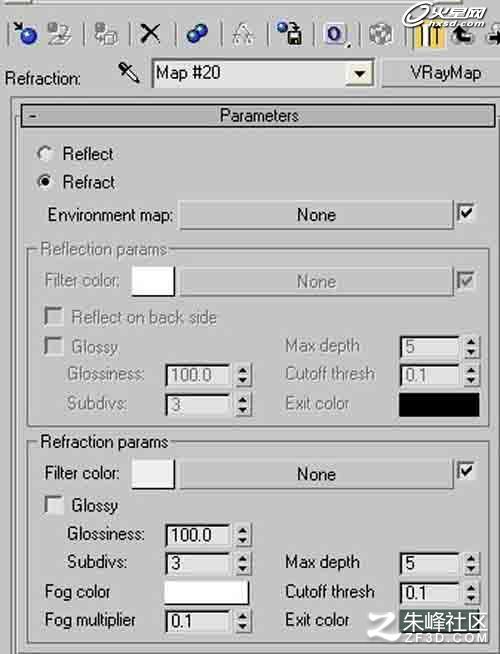Select the Reflect radio button
This screenshot has height=654, width=500.
click(x=44, y=154)
